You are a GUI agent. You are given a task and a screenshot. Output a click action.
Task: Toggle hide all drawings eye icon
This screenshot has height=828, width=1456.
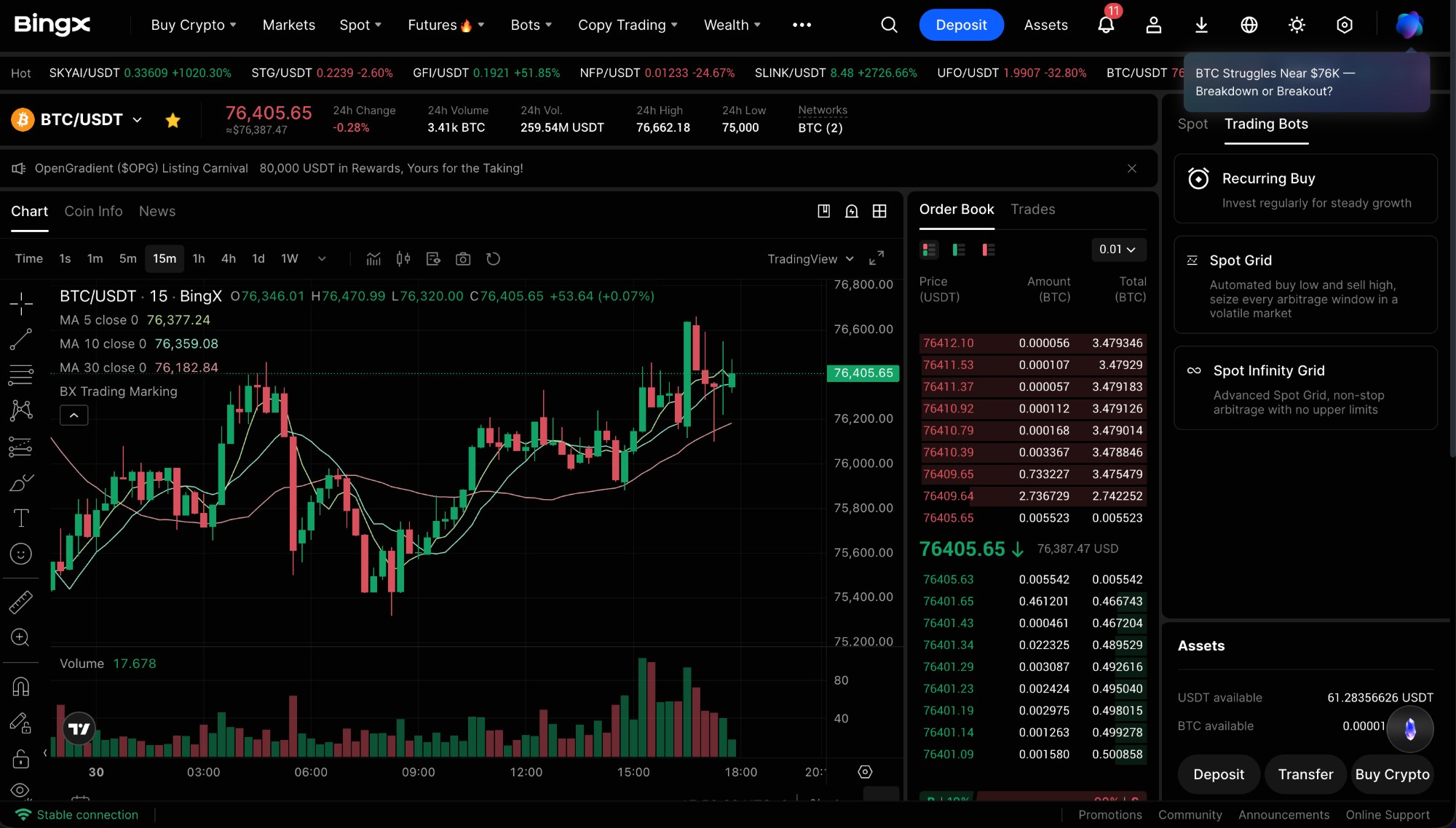(21, 790)
